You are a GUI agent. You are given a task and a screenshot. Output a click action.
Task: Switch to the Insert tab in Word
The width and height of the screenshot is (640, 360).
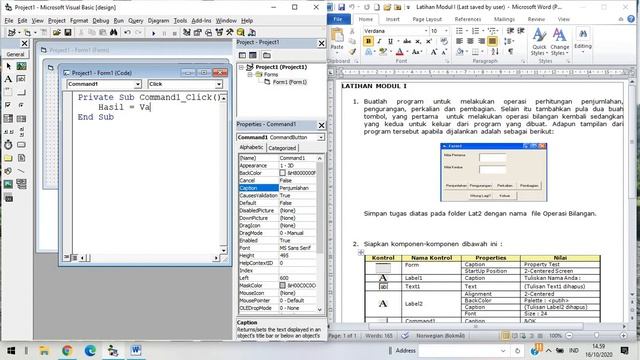[x=393, y=19]
